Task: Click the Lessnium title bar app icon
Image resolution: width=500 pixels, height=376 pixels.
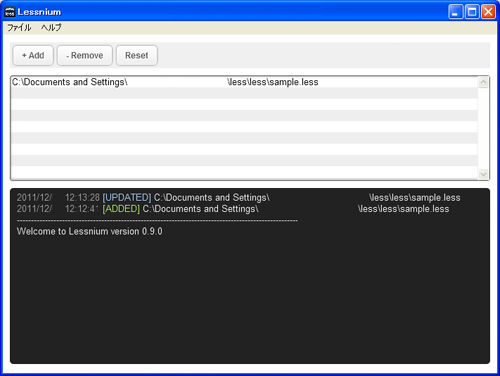Action: coord(10,12)
